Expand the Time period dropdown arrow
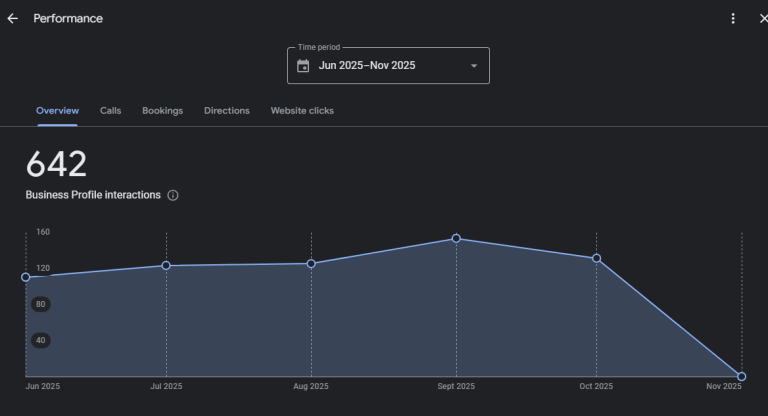This screenshot has width=768, height=416. 473,66
